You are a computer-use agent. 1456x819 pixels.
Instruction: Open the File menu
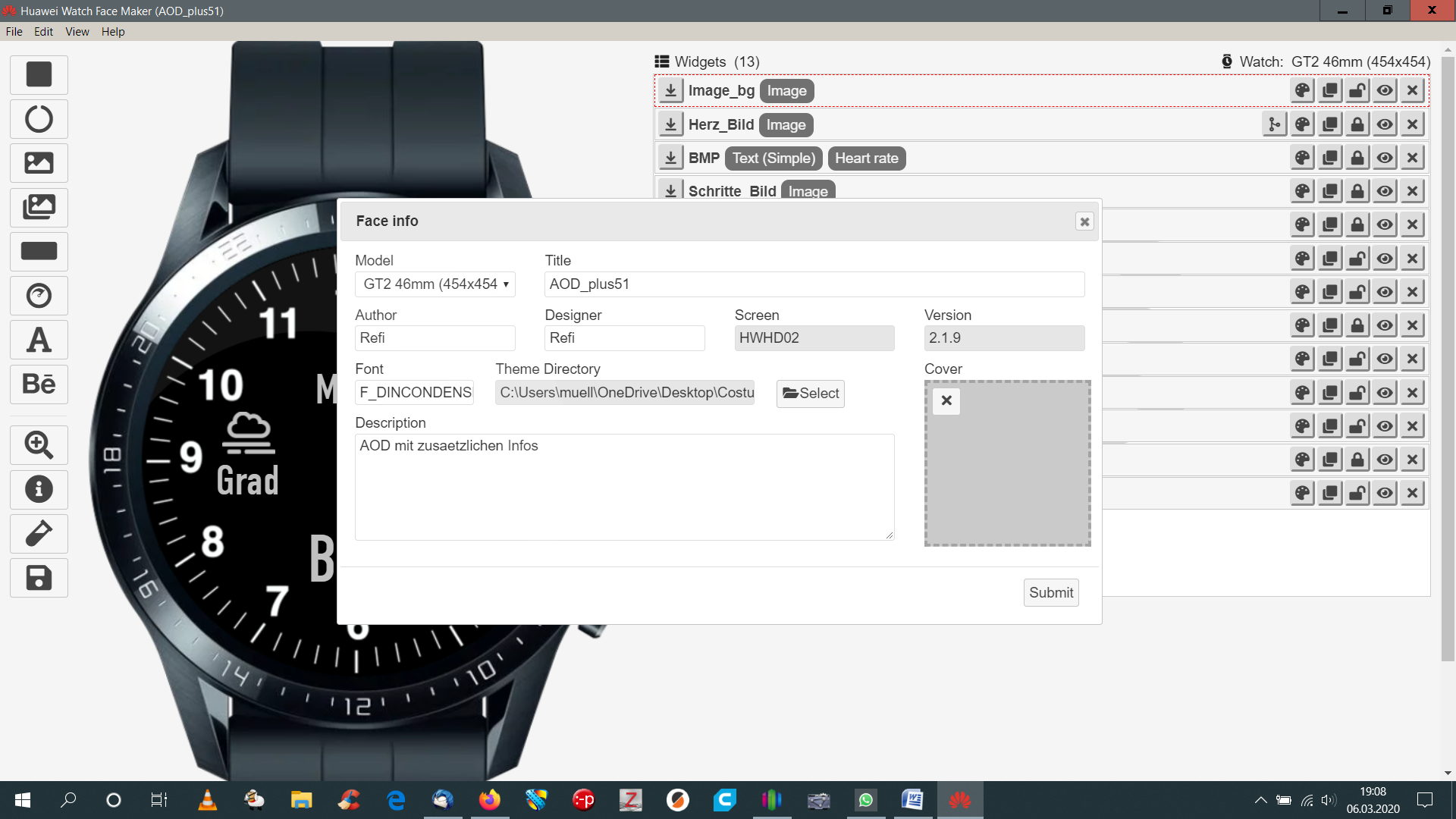coord(14,32)
